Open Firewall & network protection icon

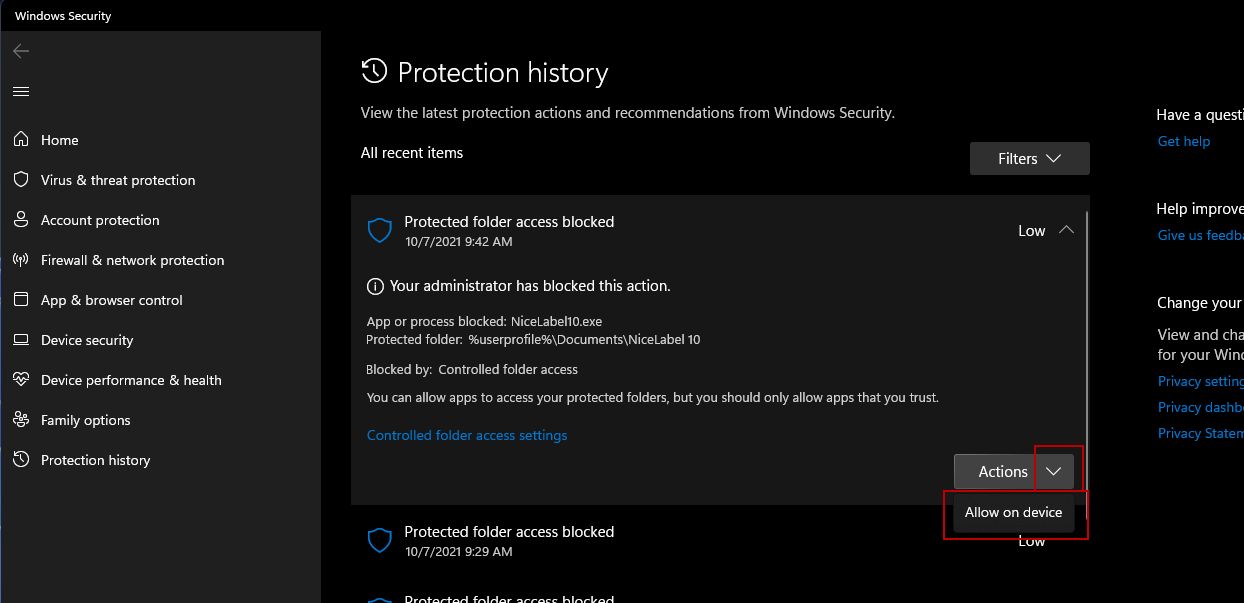point(21,260)
